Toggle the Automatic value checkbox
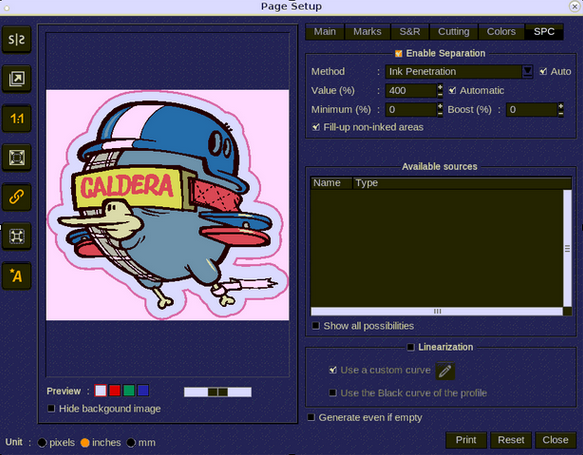The image size is (583, 455). tap(452, 90)
